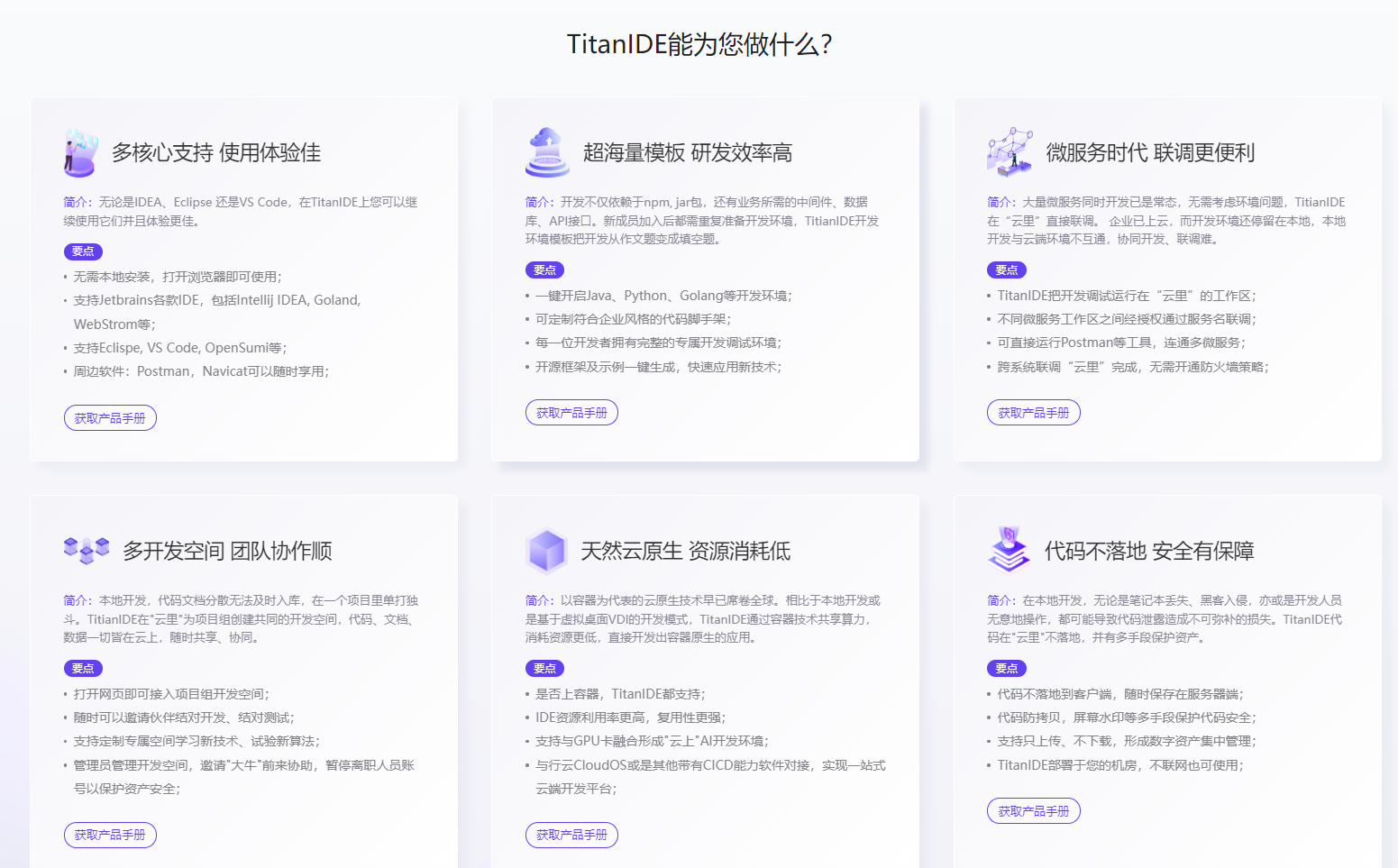Click the multi-core support person illustration icon

point(81,152)
